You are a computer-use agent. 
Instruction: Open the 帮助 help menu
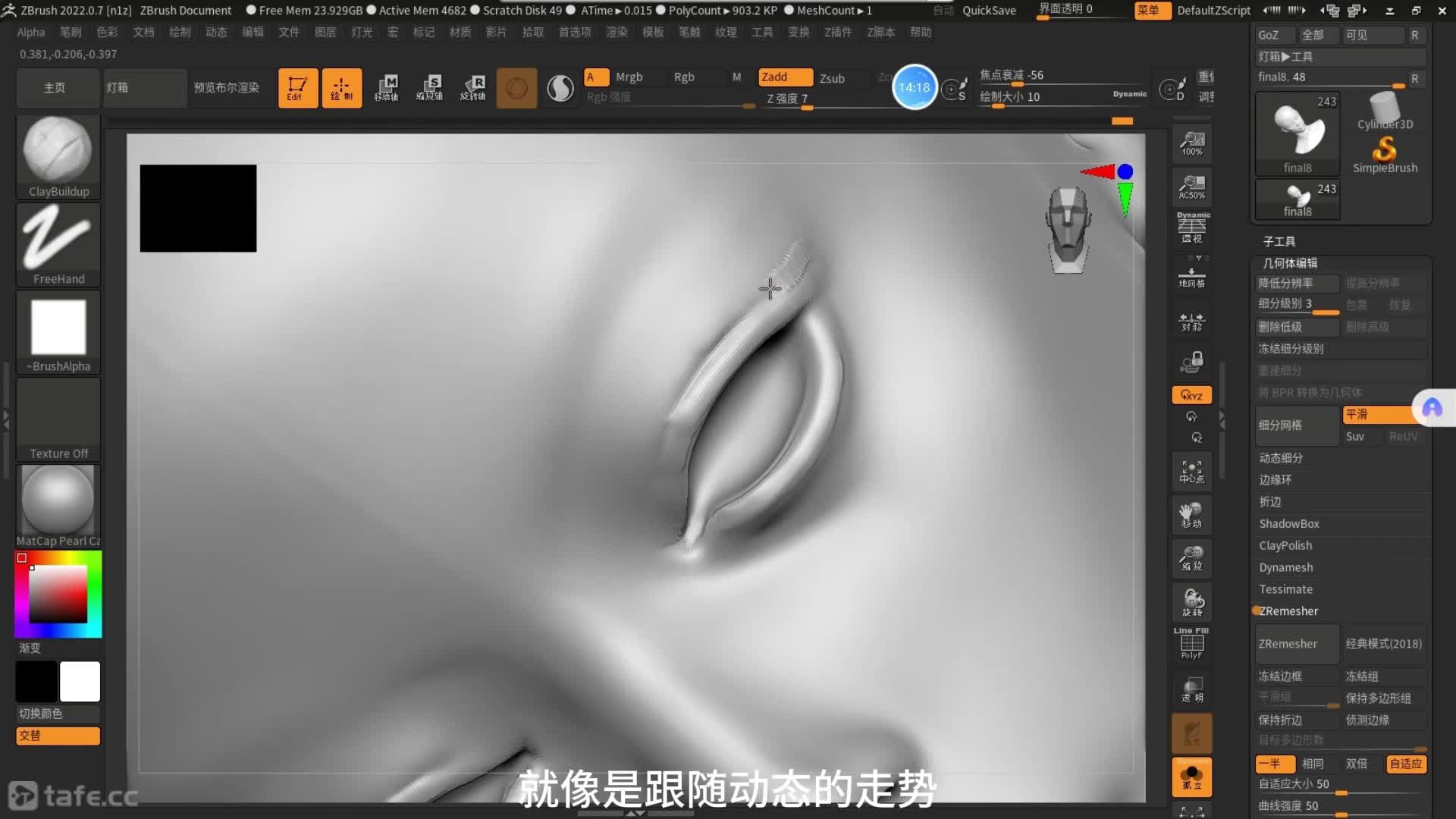[x=920, y=32]
